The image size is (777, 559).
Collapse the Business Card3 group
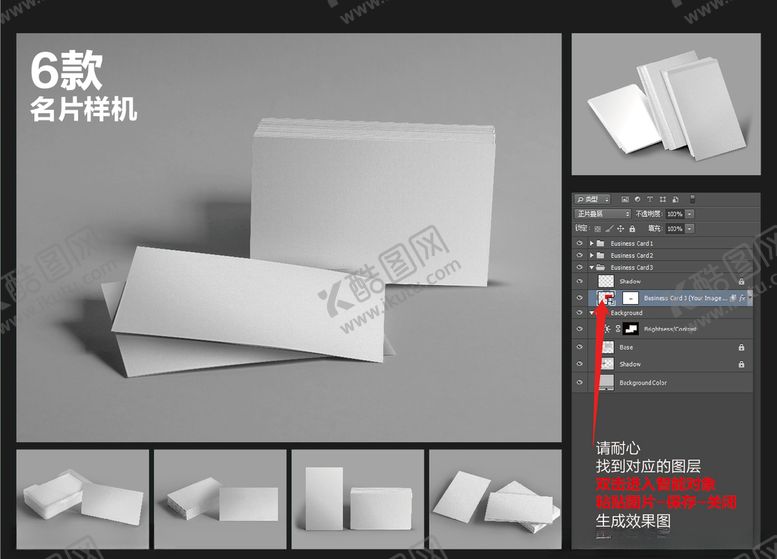click(591, 268)
